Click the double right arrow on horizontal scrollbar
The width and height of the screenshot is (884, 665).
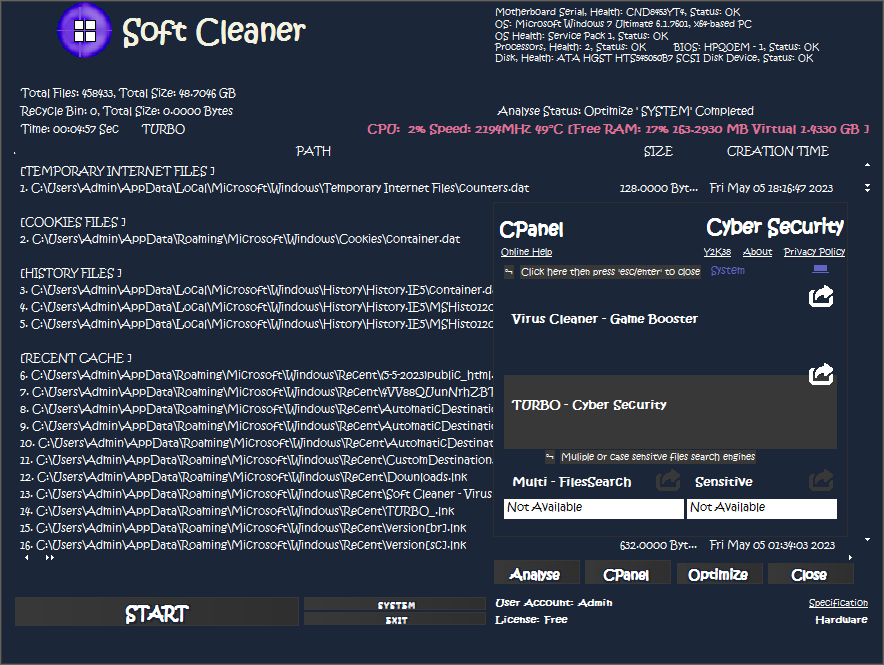pos(50,557)
